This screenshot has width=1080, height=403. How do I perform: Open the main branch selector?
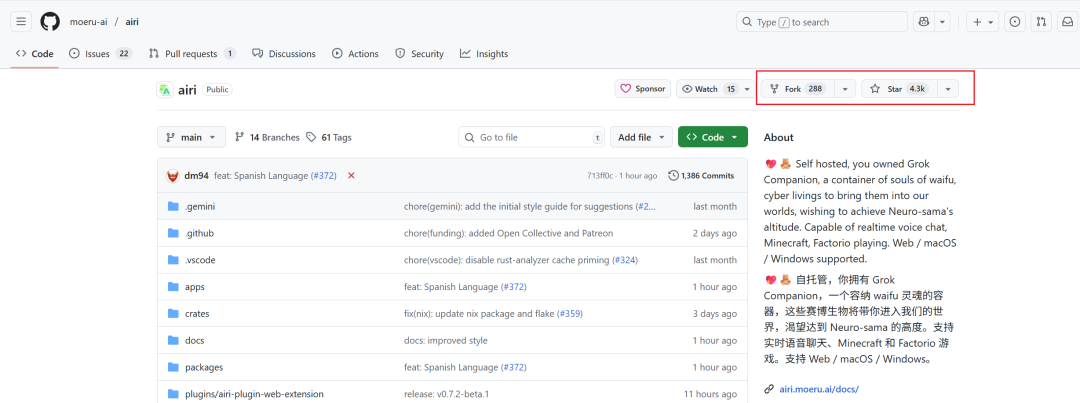click(191, 137)
